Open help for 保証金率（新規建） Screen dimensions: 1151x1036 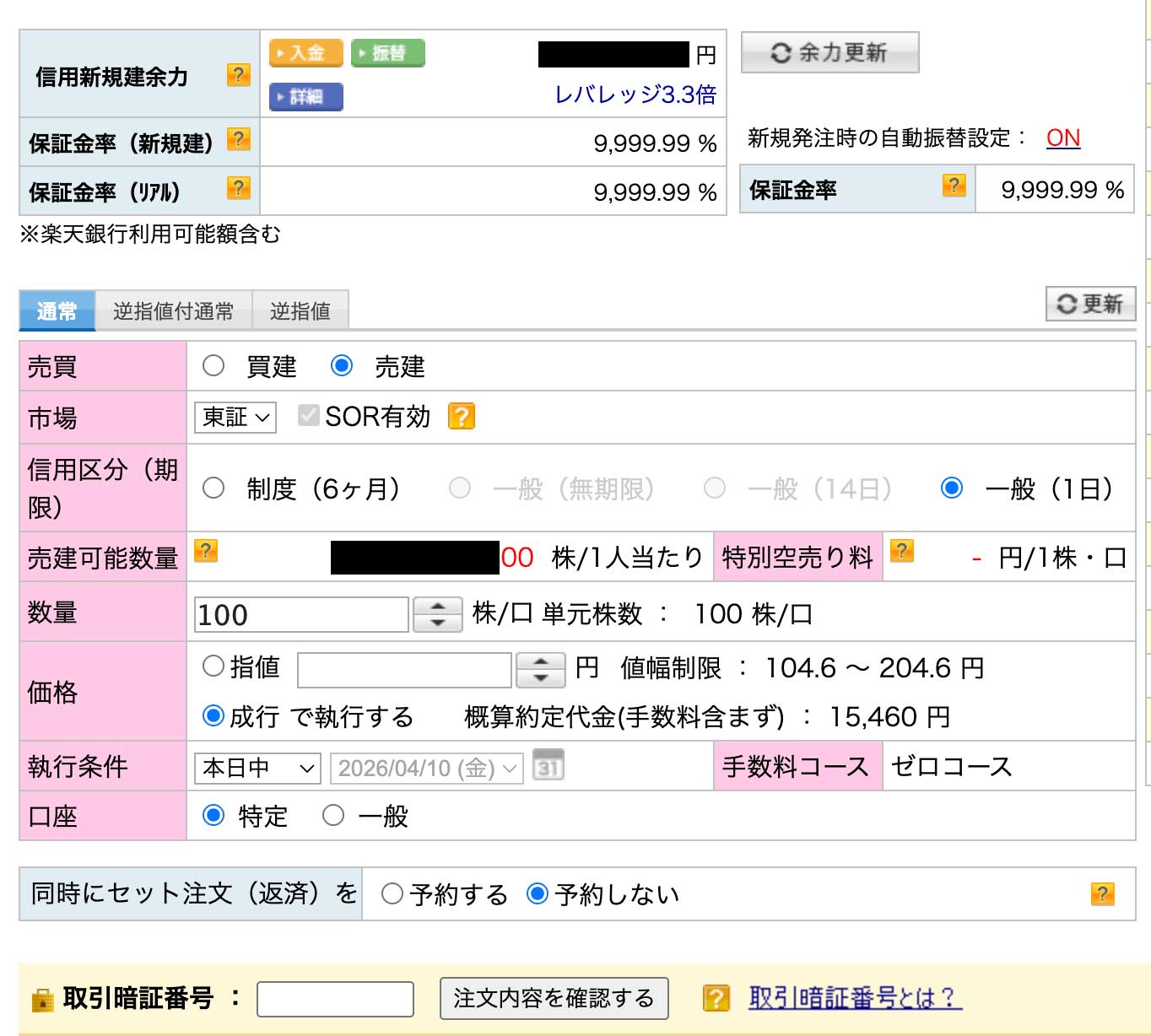[239, 139]
